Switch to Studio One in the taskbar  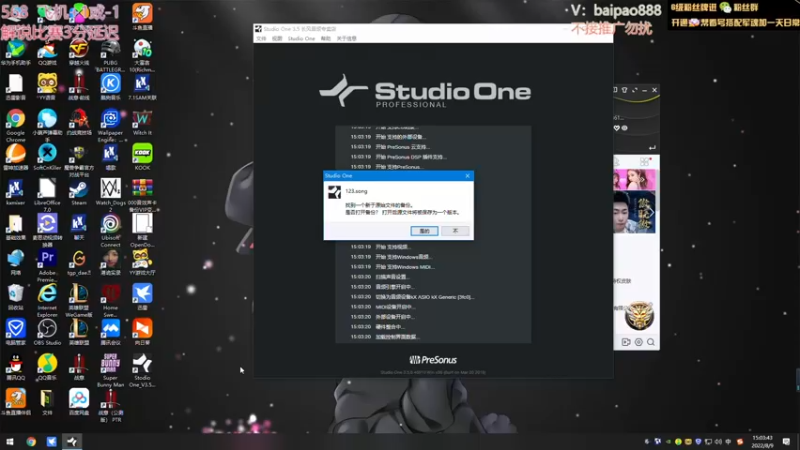72,441
